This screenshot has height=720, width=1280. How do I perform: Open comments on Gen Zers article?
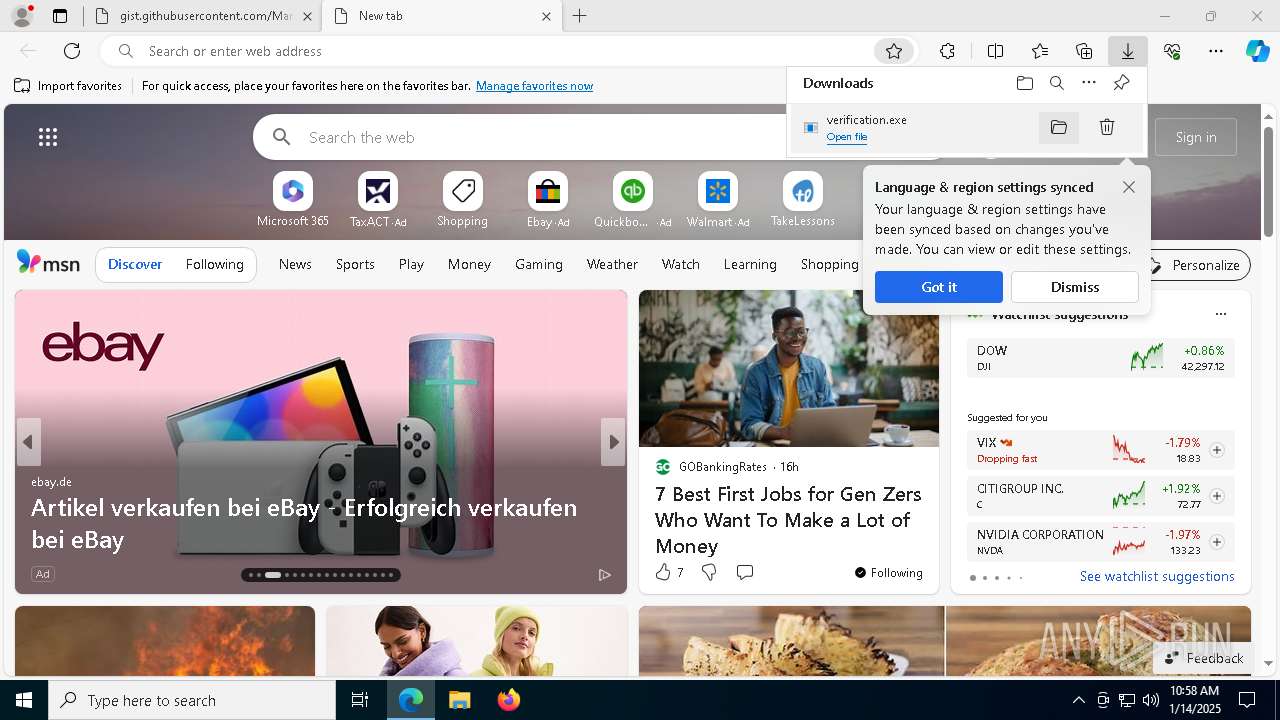click(745, 572)
